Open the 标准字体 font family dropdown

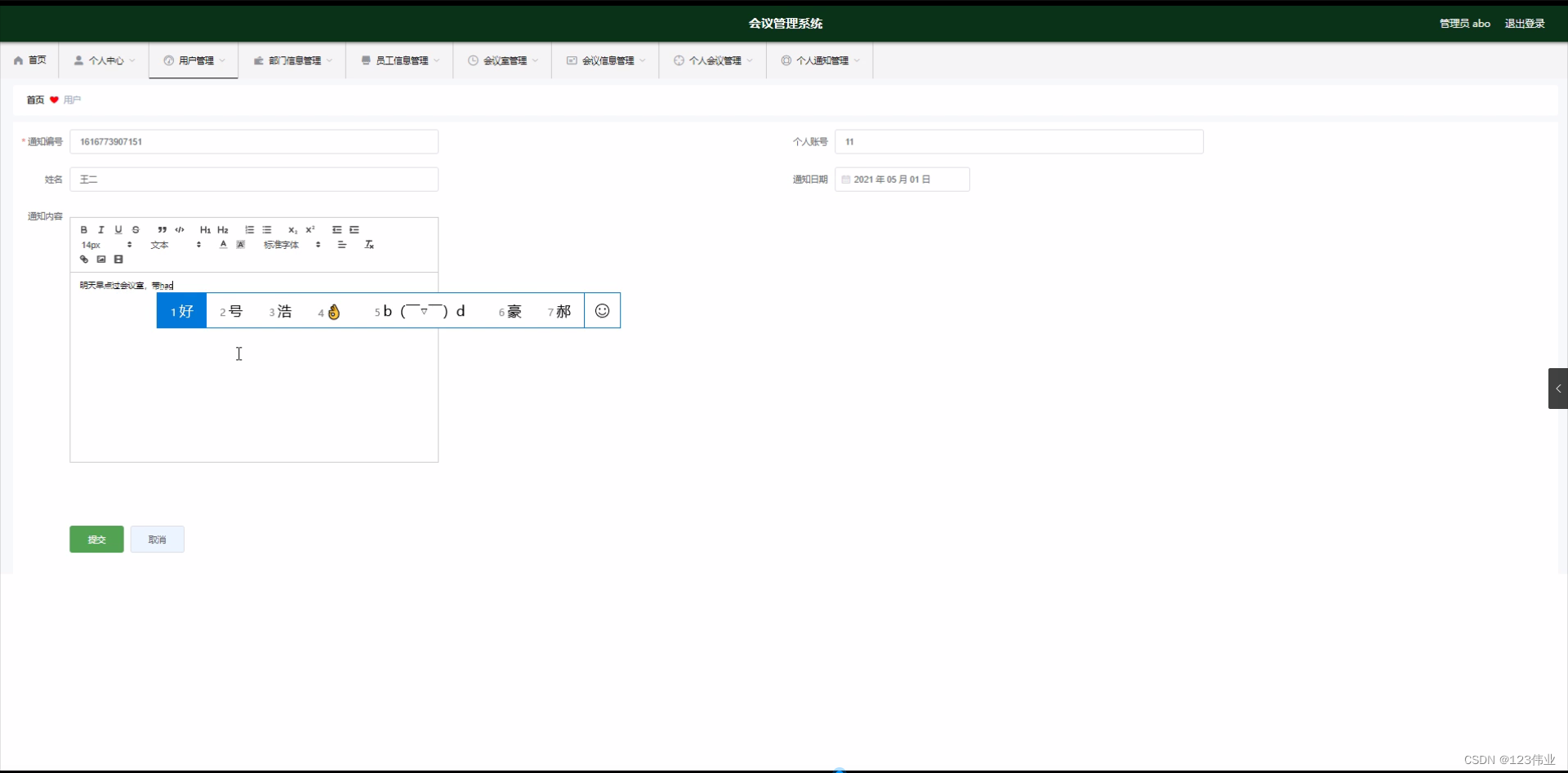pyautogui.click(x=281, y=245)
